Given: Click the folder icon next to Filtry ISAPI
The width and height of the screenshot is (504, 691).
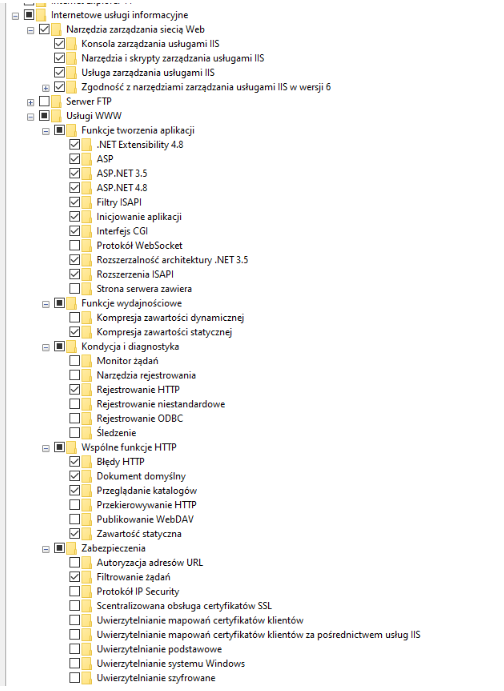Looking at the screenshot, I should (x=87, y=202).
